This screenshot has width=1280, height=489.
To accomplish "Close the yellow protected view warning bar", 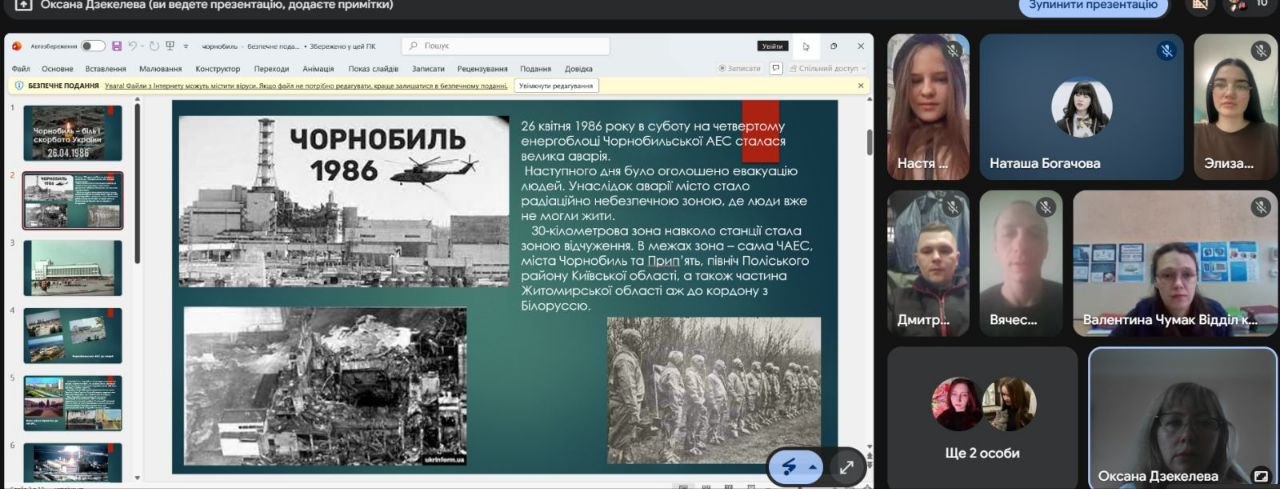I will coord(860,86).
